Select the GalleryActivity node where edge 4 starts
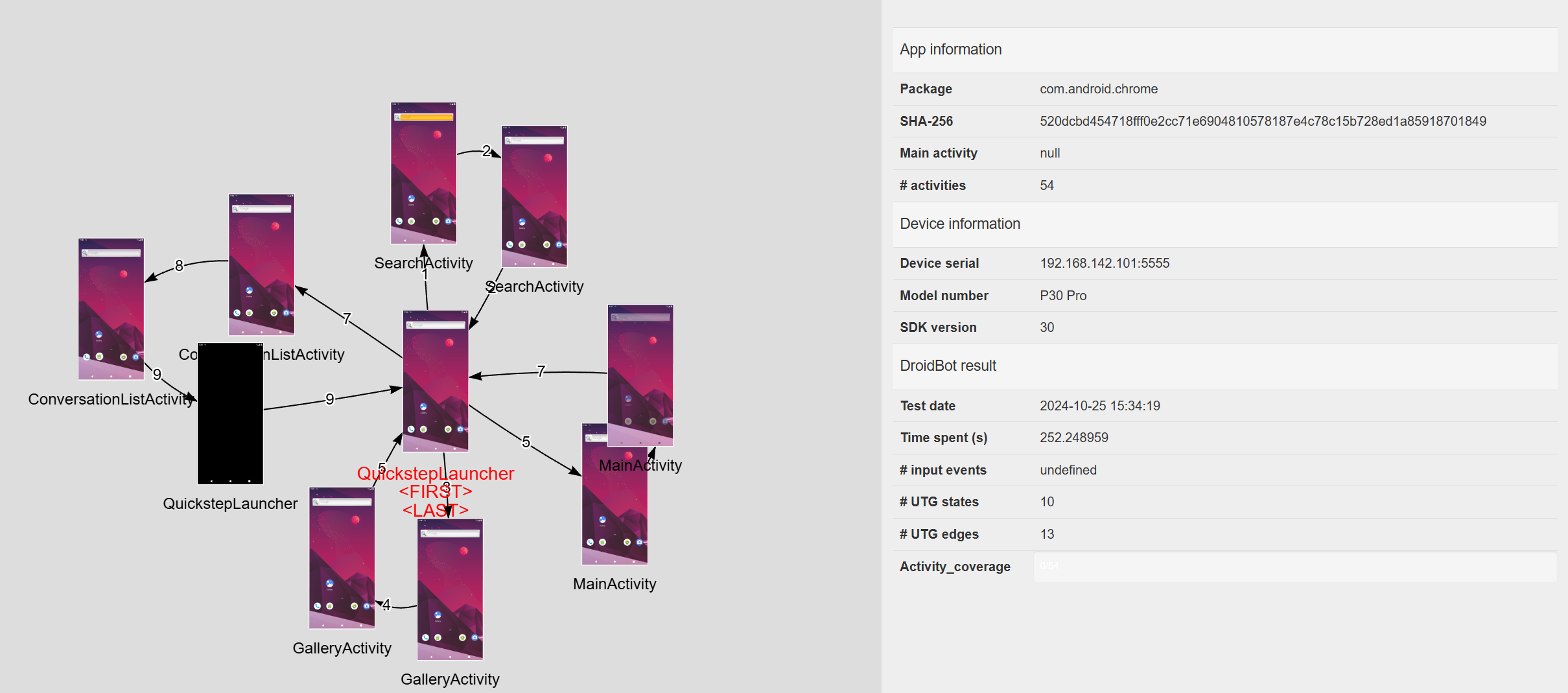This screenshot has height=693, width=1568. 450,589
